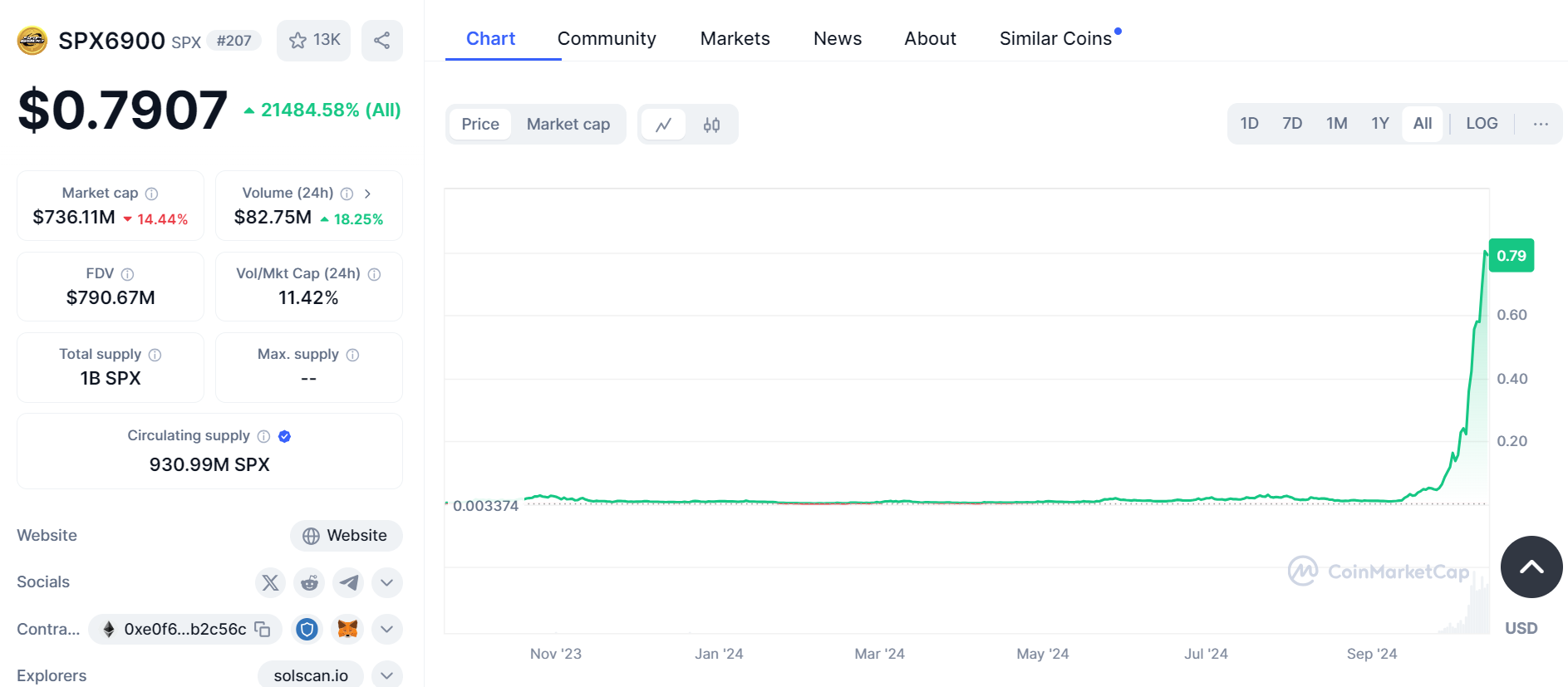Show Max. supply info icon

[x=352, y=355]
